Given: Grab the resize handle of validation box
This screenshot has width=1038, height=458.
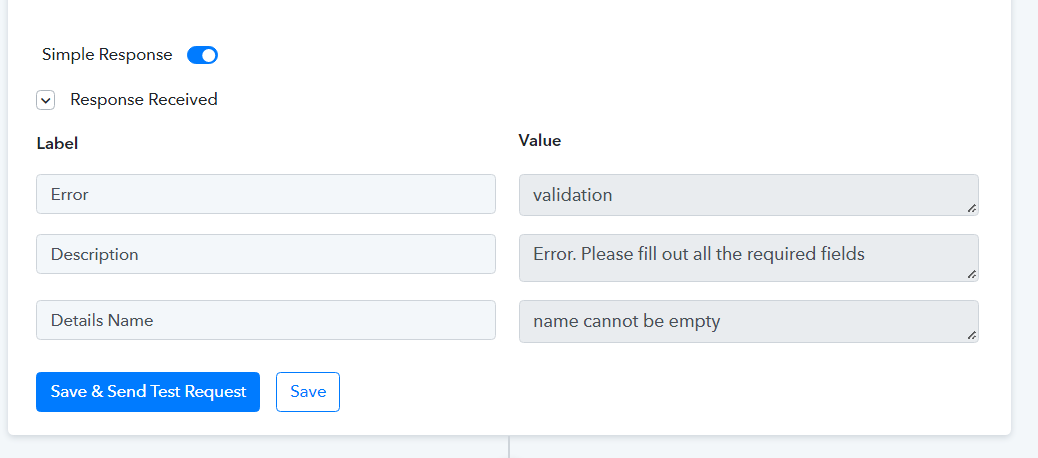Looking at the screenshot, I should click(x=971, y=208).
